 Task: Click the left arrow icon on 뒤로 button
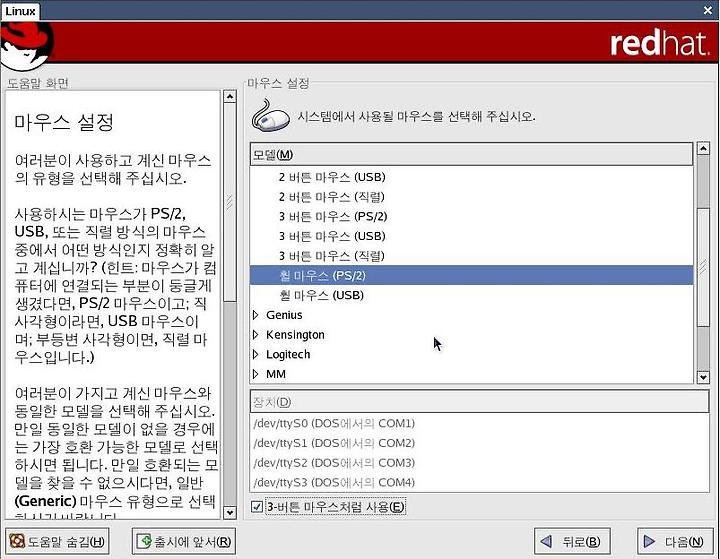546,542
